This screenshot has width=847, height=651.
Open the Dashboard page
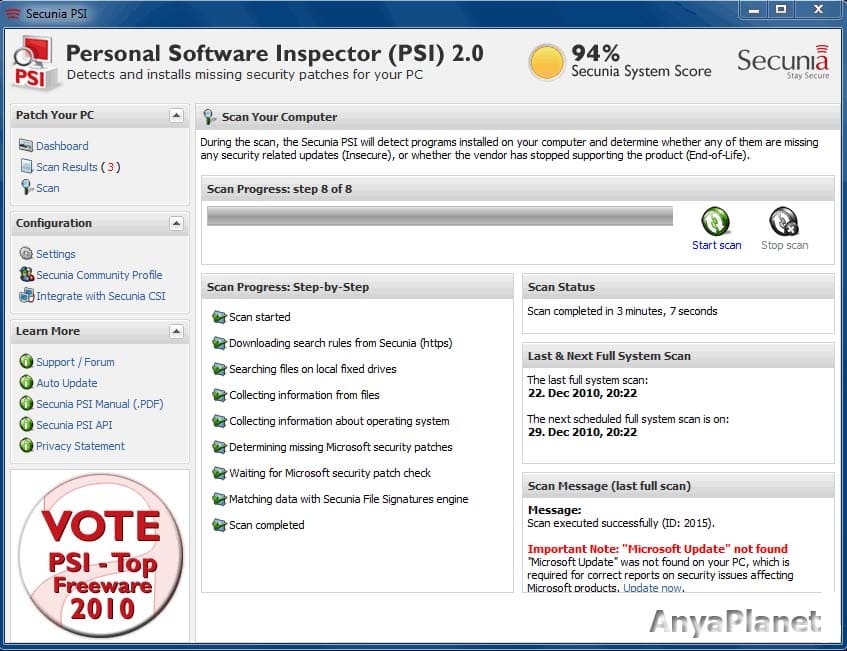(x=62, y=146)
